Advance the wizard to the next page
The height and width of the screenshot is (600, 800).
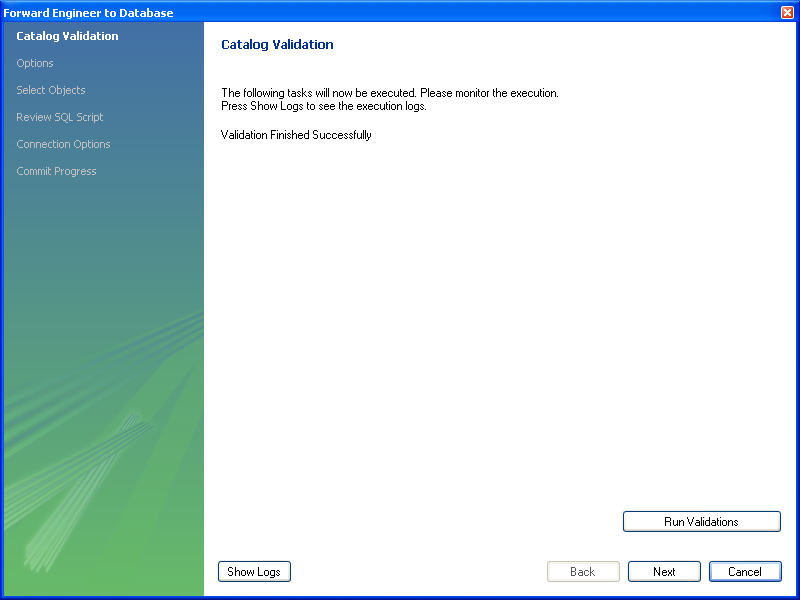(664, 571)
